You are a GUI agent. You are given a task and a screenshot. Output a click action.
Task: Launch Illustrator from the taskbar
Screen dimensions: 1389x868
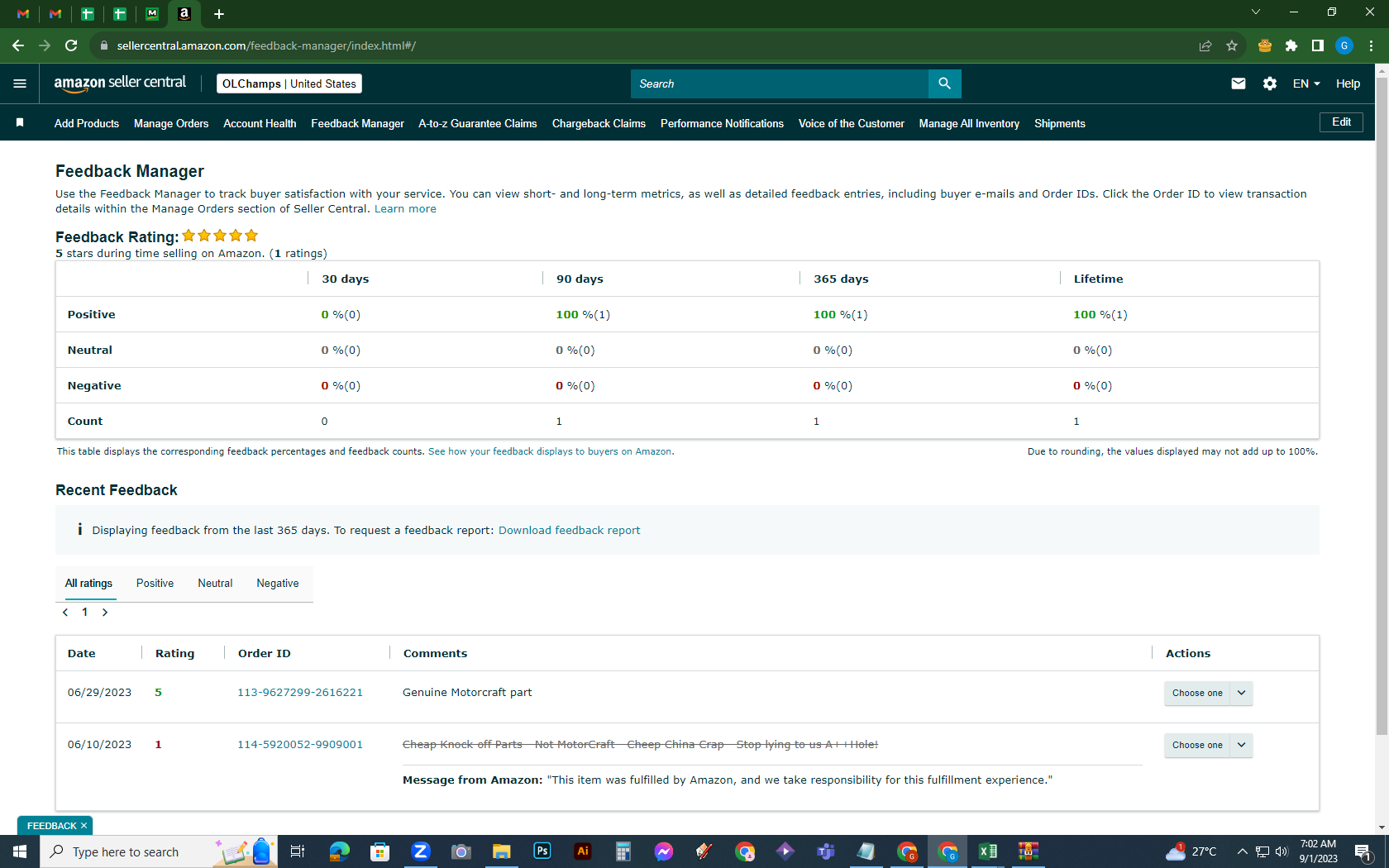(583, 851)
